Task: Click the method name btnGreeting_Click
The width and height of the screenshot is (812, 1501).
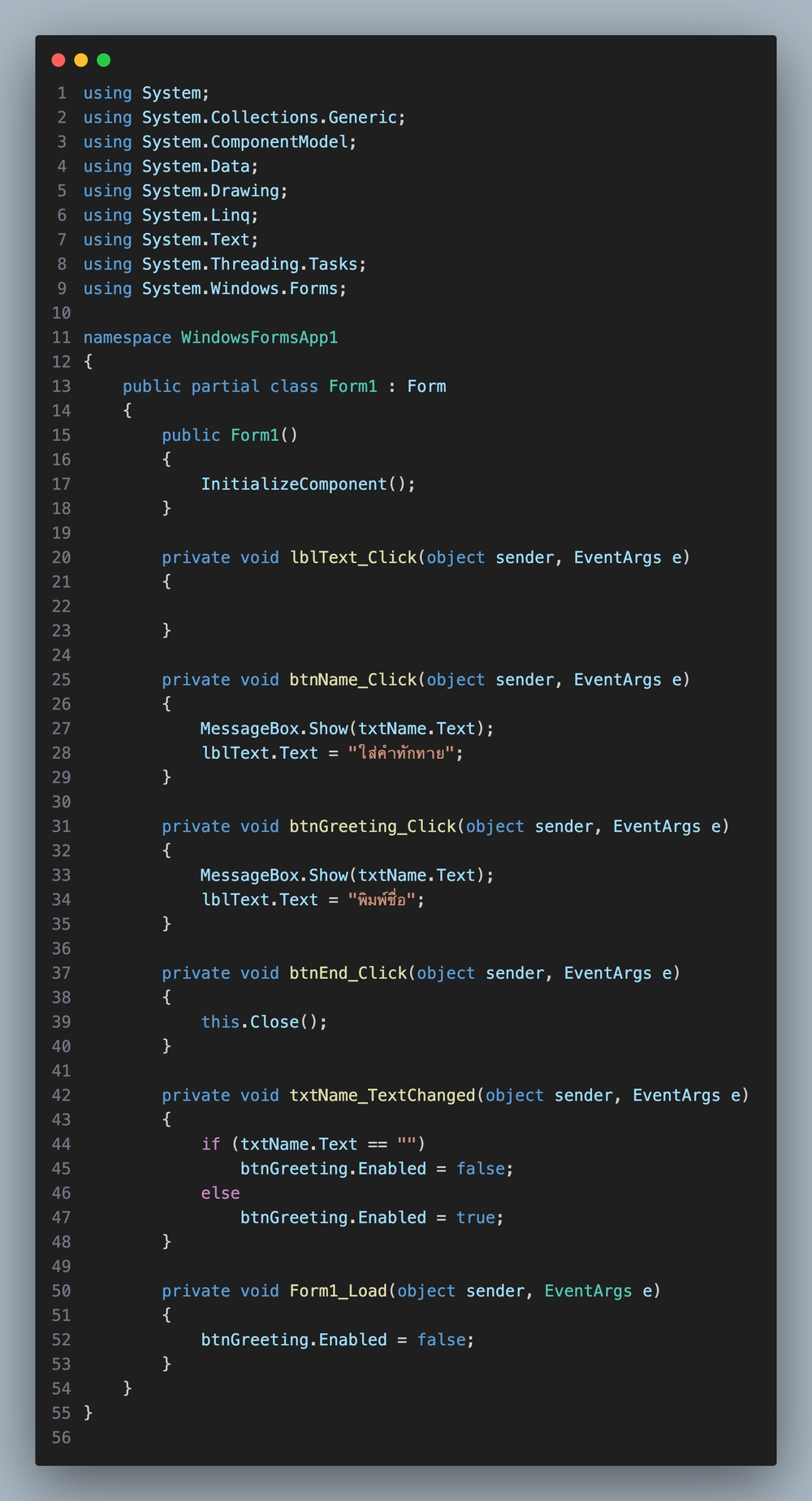Action: click(x=373, y=826)
